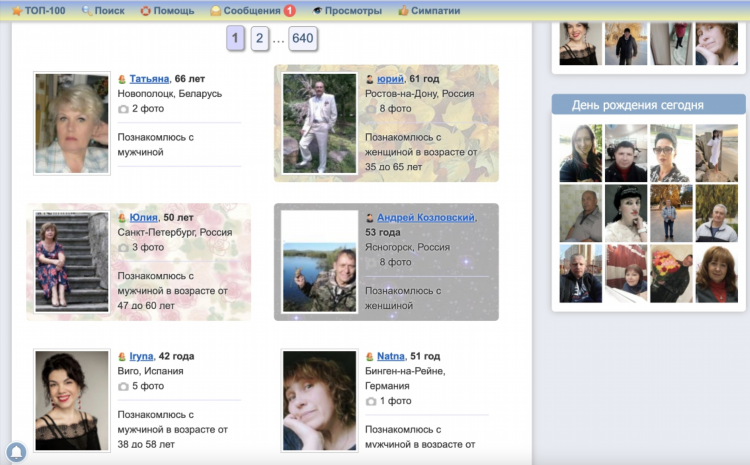Click the thumbs-up icon beside Симпатии

coord(403,11)
